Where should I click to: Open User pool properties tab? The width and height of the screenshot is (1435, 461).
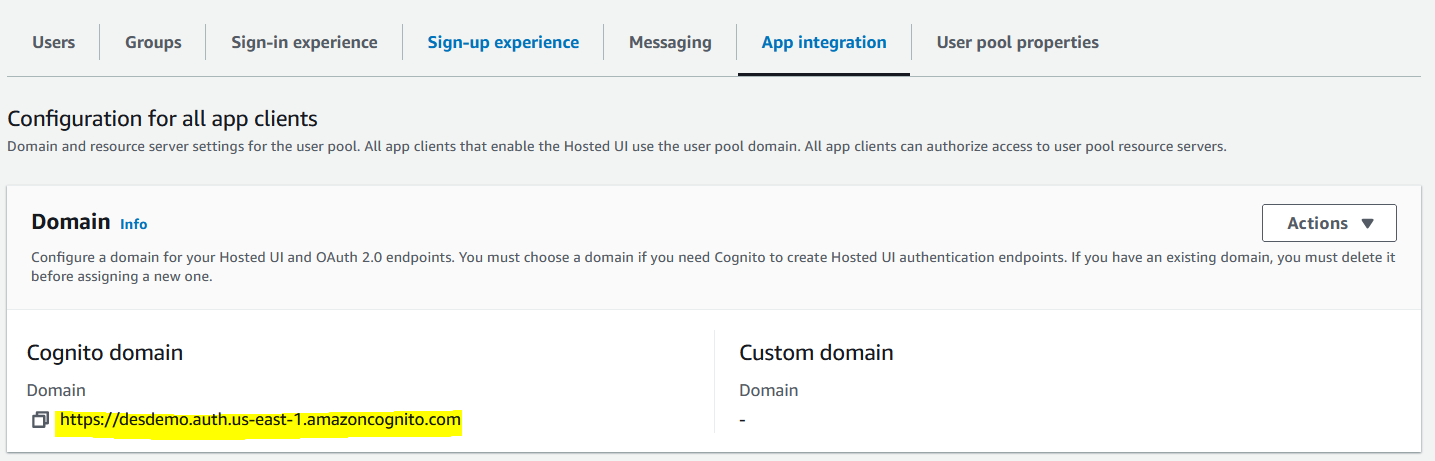click(1017, 42)
